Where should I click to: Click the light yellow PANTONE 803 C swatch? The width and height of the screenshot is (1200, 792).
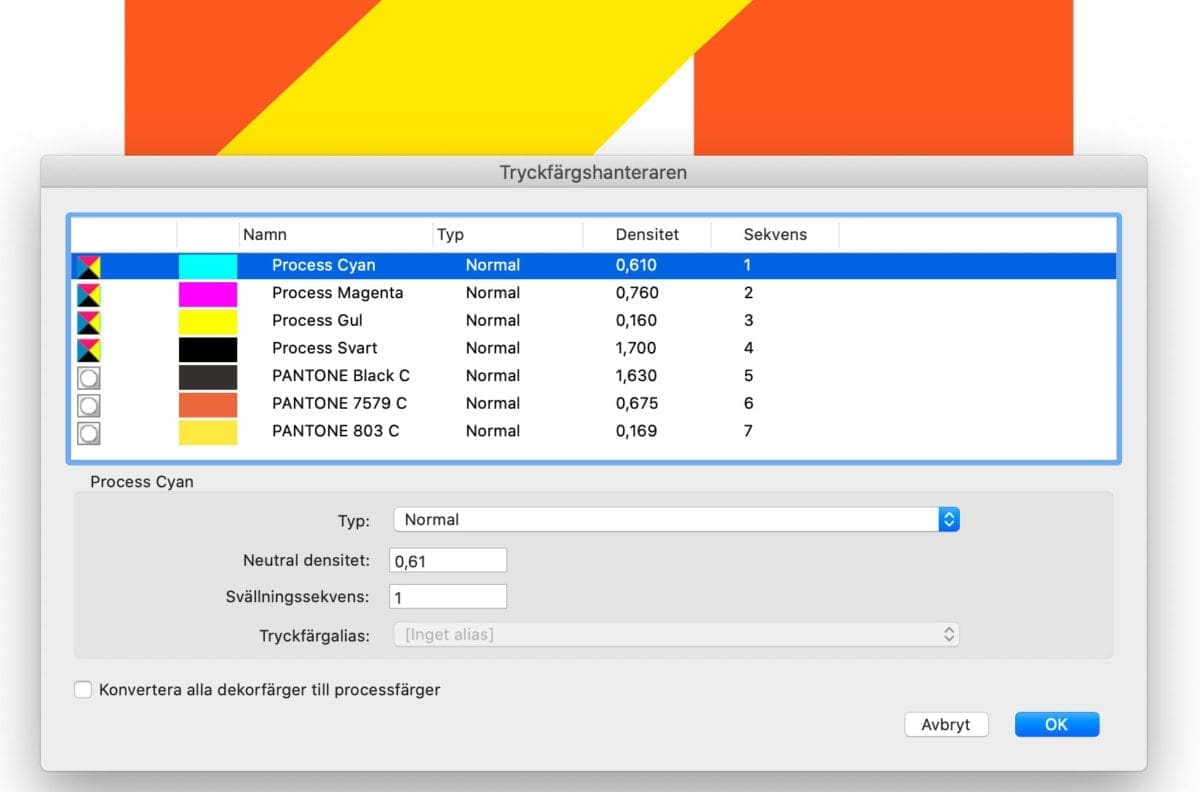[208, 432]
